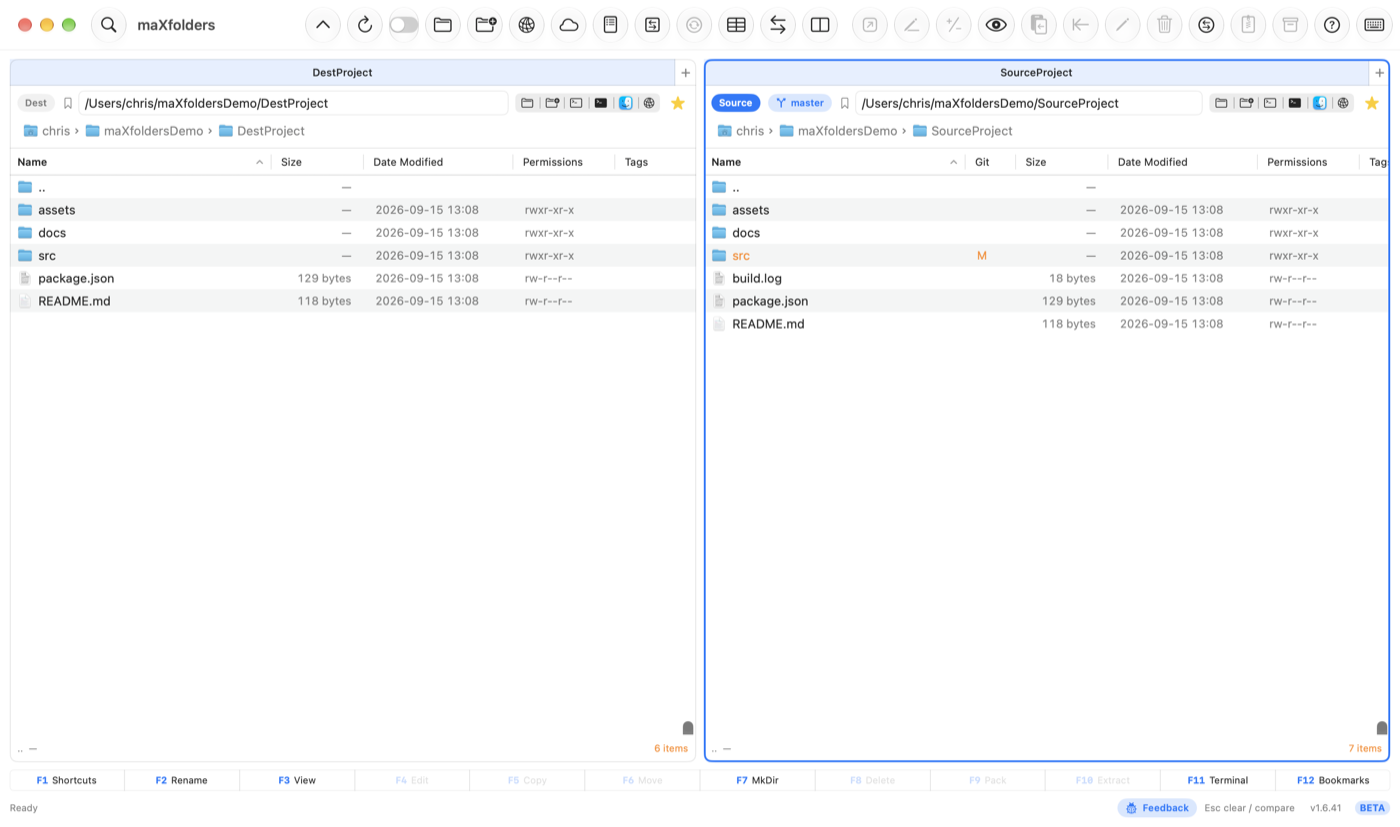Click the new folder with plus toolbar icon
This screenshot has width=1400, height=827.
485,25
